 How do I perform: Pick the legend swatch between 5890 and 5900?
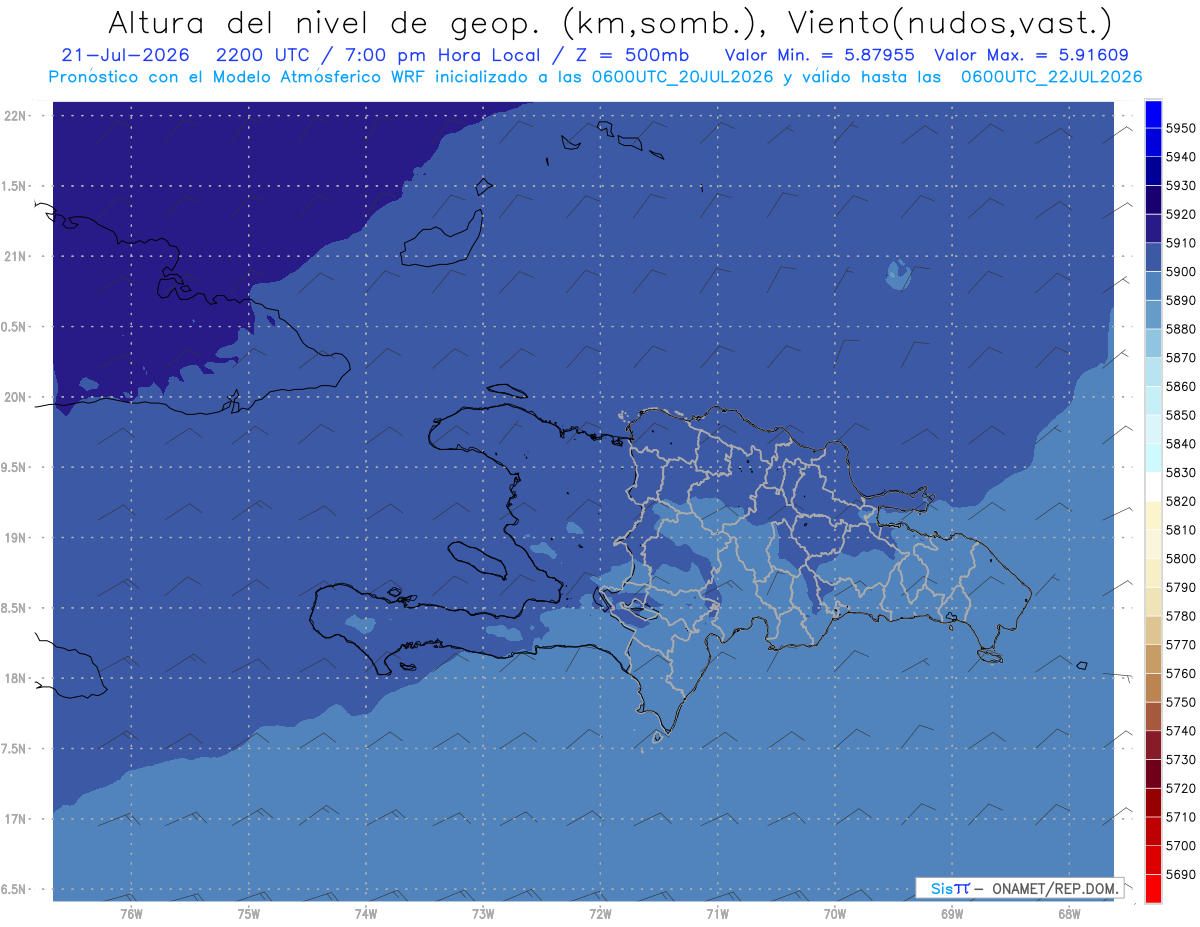tap(1153, 285)
